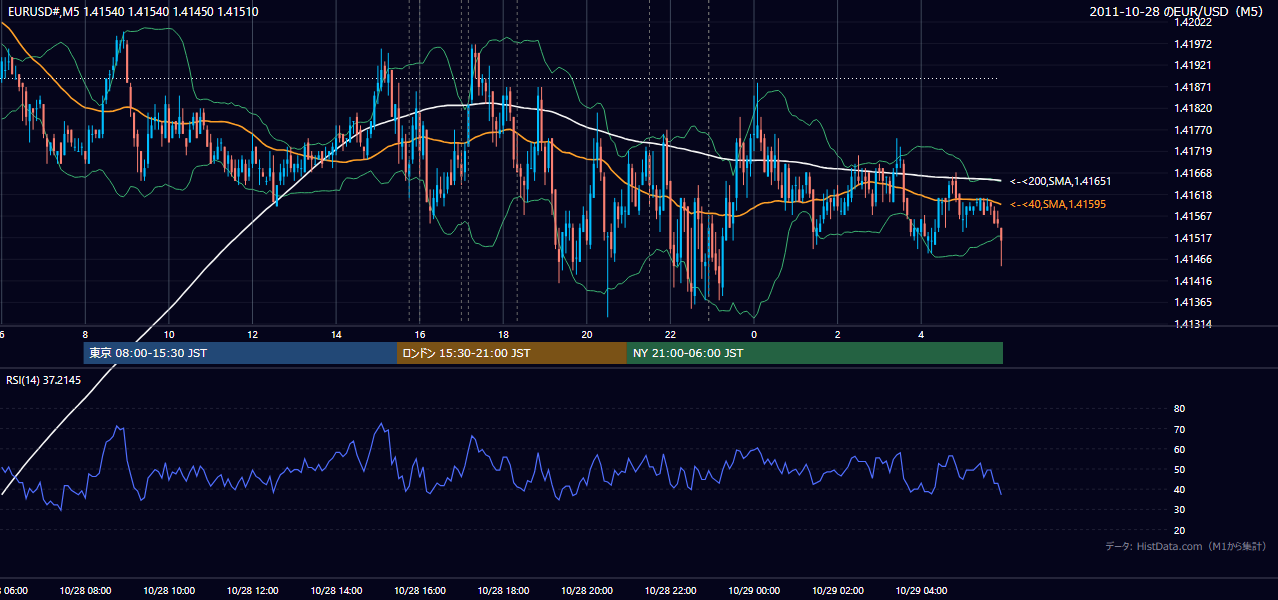1278x600 pixels.
Task: Click RSI scale level 40
Action: click(1179, 489)
